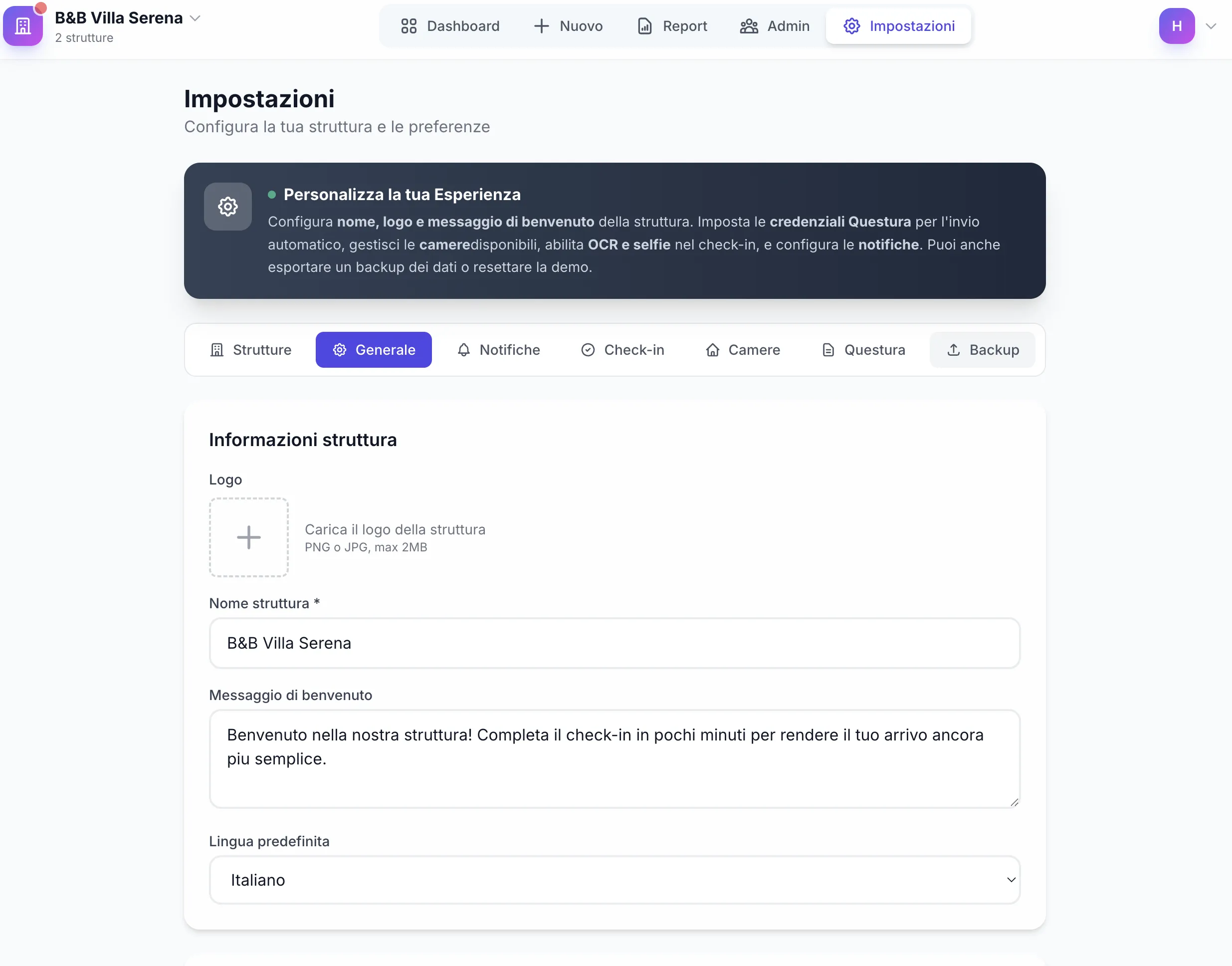Open the user avatar menu
This screenshot has height=966, width=1232.
pyautogui.click(x=1177, y=25)
